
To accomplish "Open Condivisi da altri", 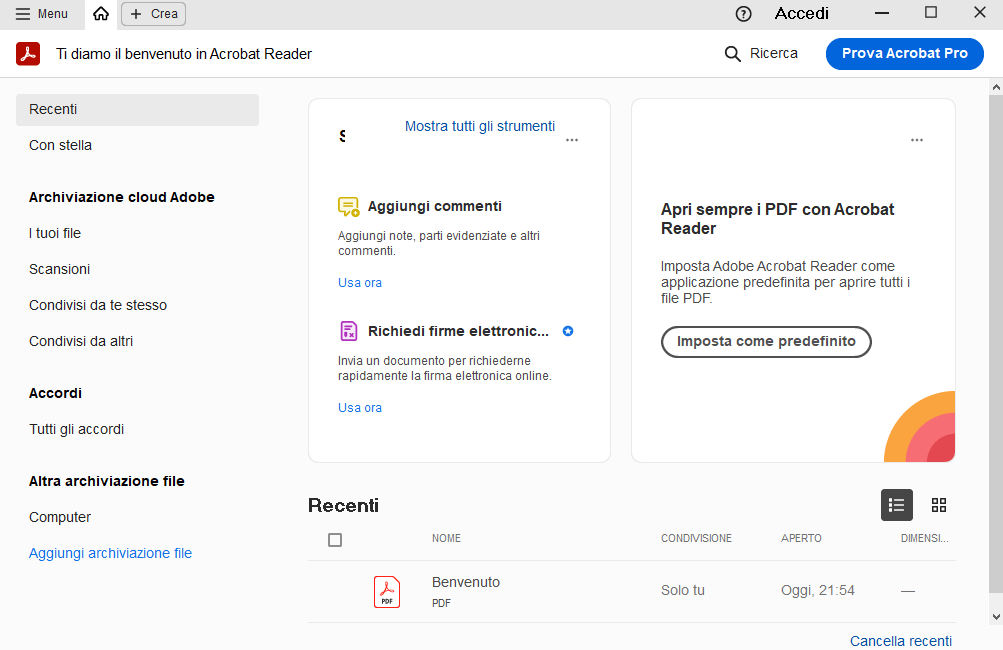I will [x=81, y=341].
